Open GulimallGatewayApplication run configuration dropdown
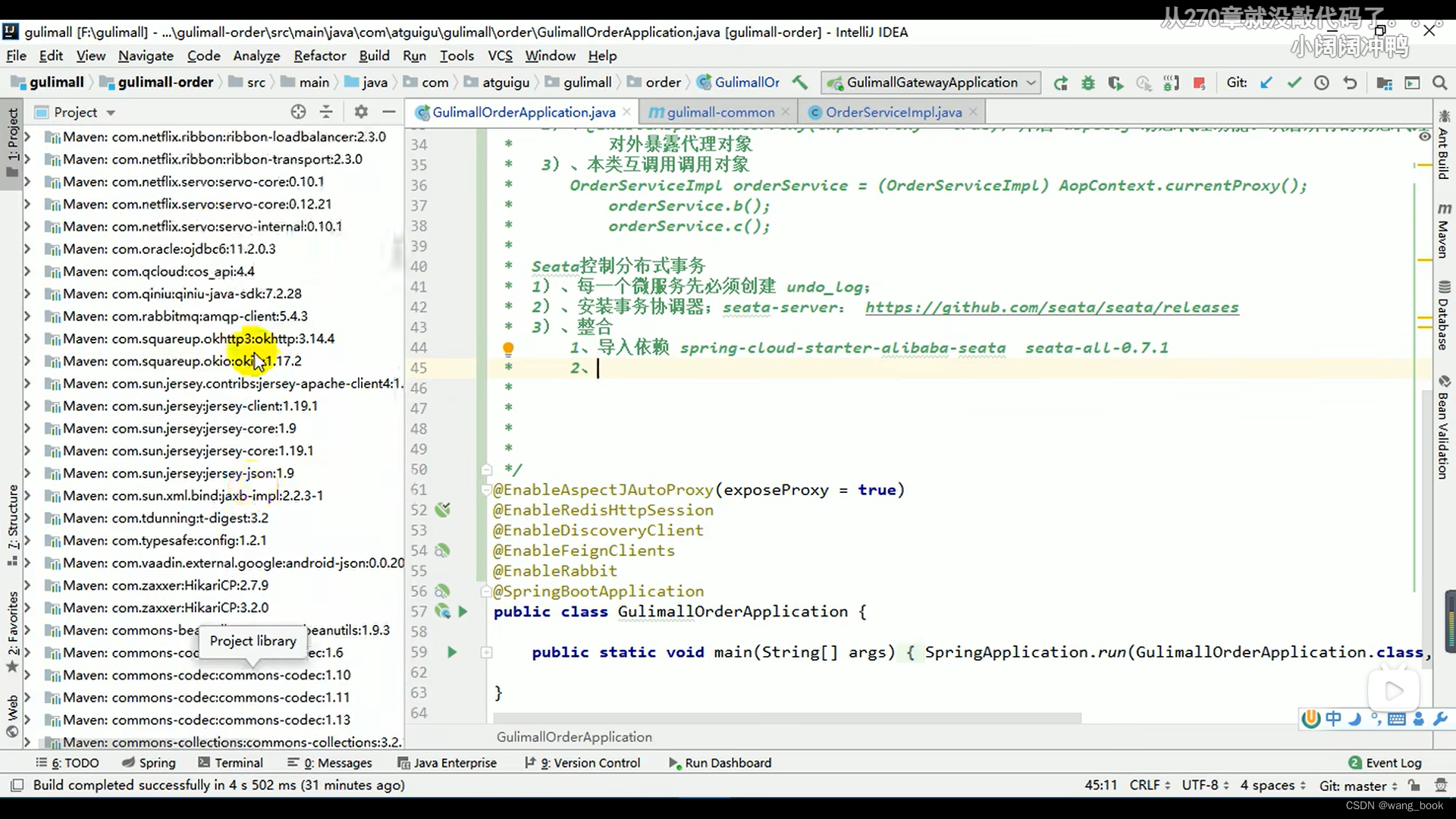 tap(932, 82)
